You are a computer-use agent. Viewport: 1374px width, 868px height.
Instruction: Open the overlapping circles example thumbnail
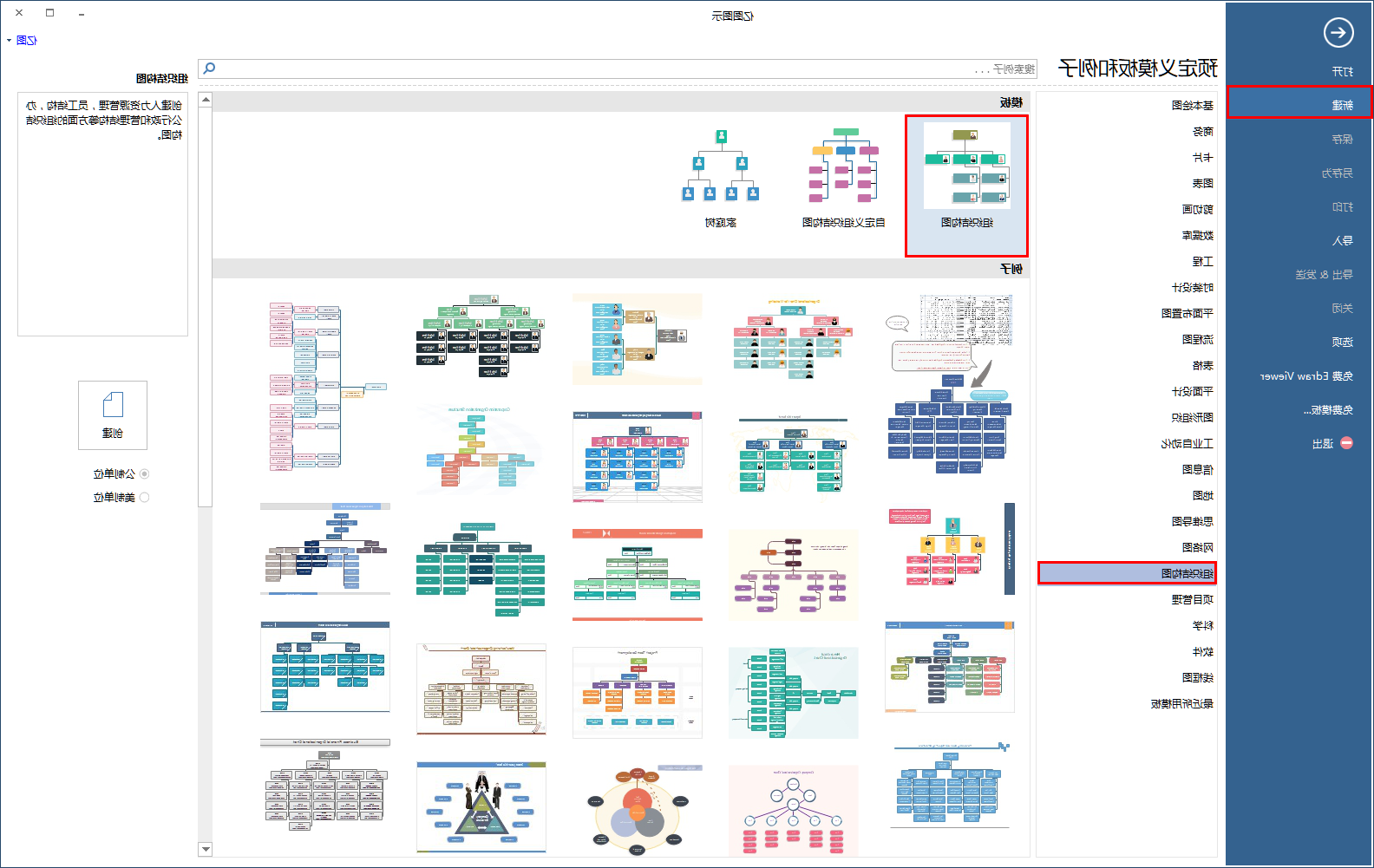click(638, 811)
